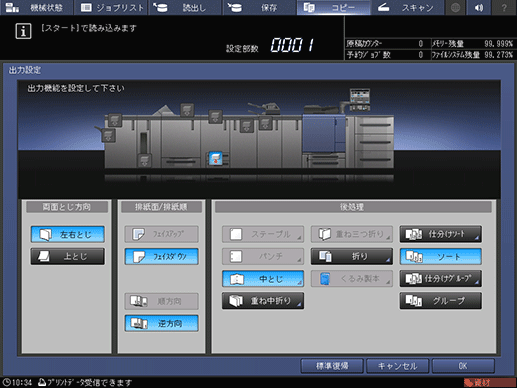Click the キャンセル cancel button
The width and height of the screenshot is (517, 388).
(397, 366)
